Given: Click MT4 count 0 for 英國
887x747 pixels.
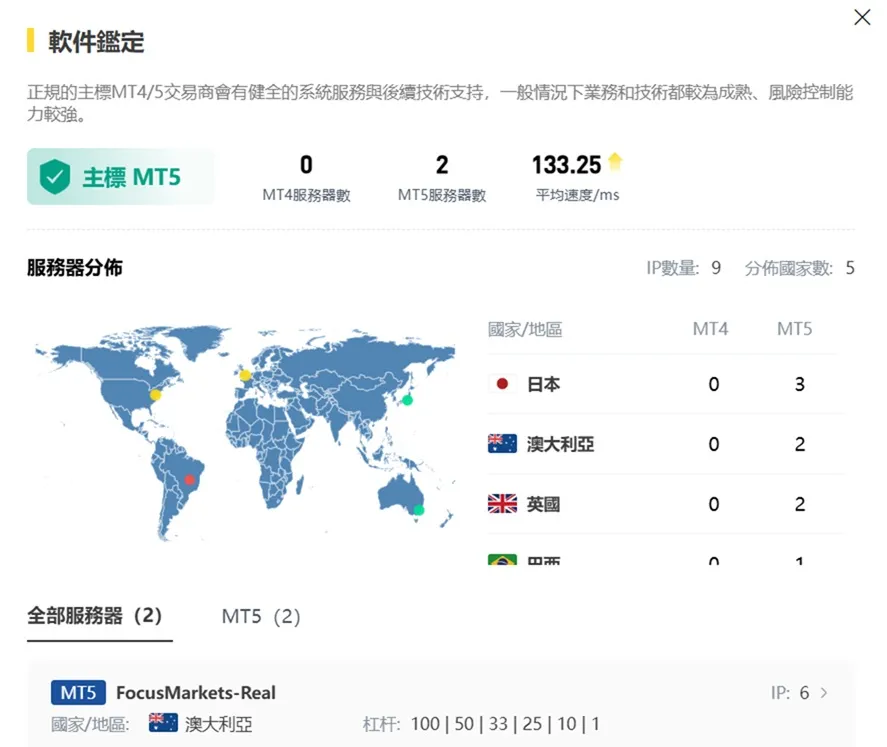Looking at the screenshot, I should (714, 504).
